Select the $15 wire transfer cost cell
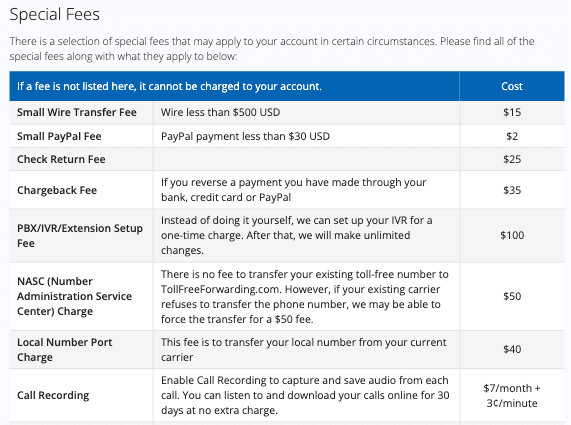Screen dimensions: 571x425 tap(512, 112)
